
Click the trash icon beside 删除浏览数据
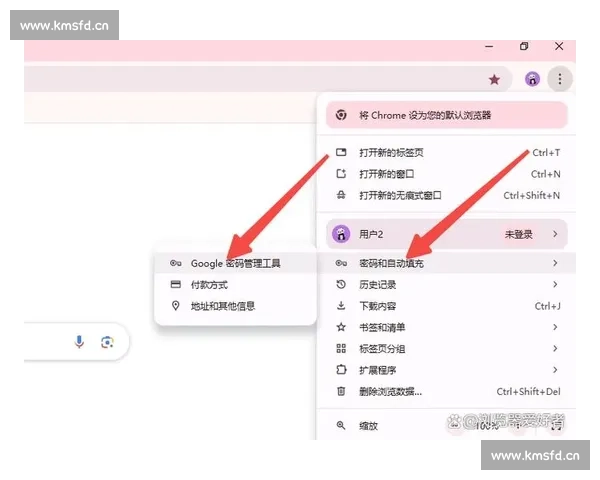[x=341, y=391]
